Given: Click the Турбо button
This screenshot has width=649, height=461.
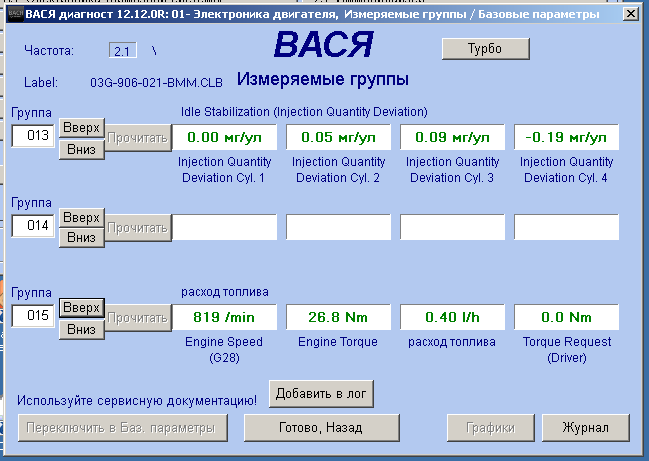Looking at the screenshot, I should click(485, 49).
